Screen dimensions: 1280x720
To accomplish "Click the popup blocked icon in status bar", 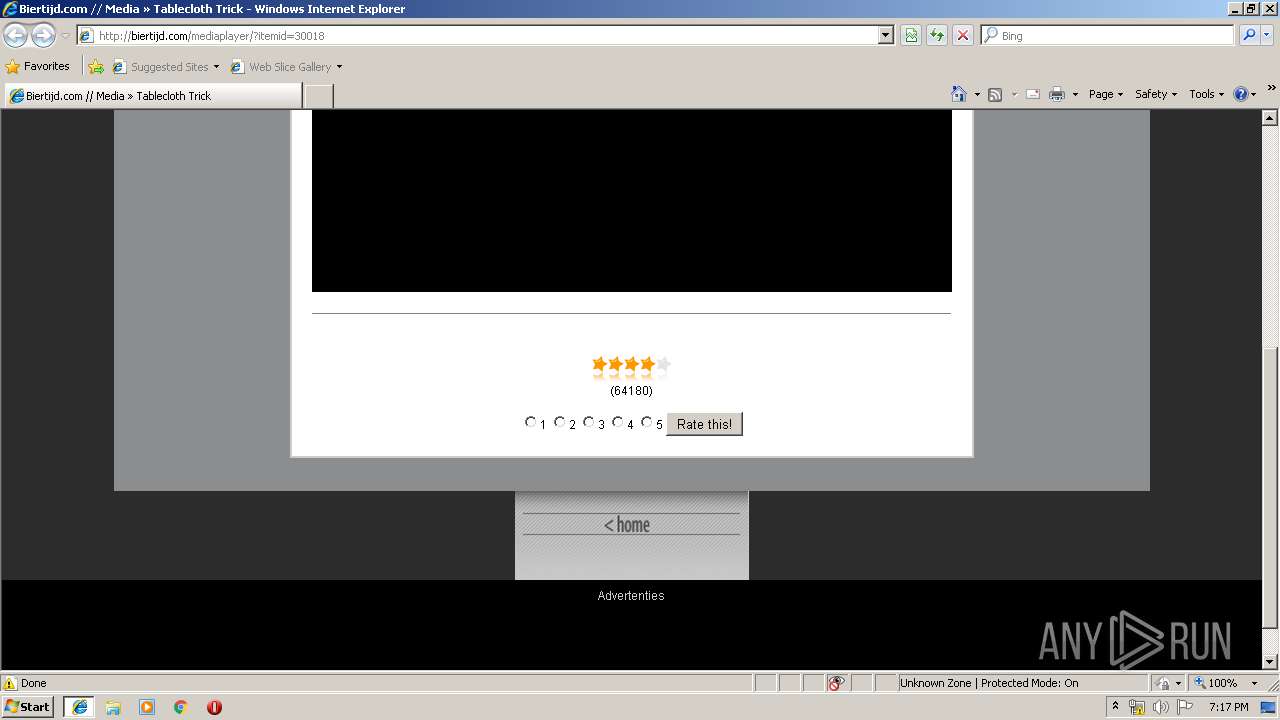I will 836,683.
